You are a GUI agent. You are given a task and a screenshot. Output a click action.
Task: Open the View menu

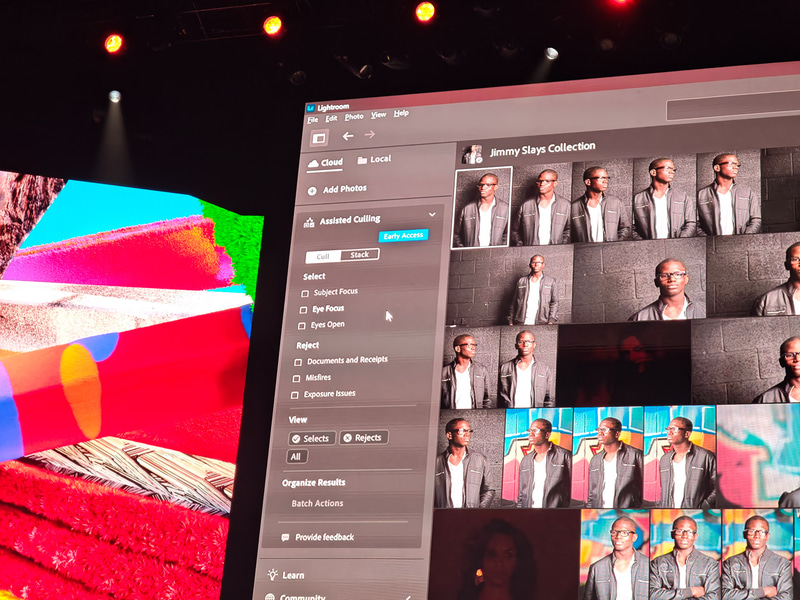tap(379, 115)
